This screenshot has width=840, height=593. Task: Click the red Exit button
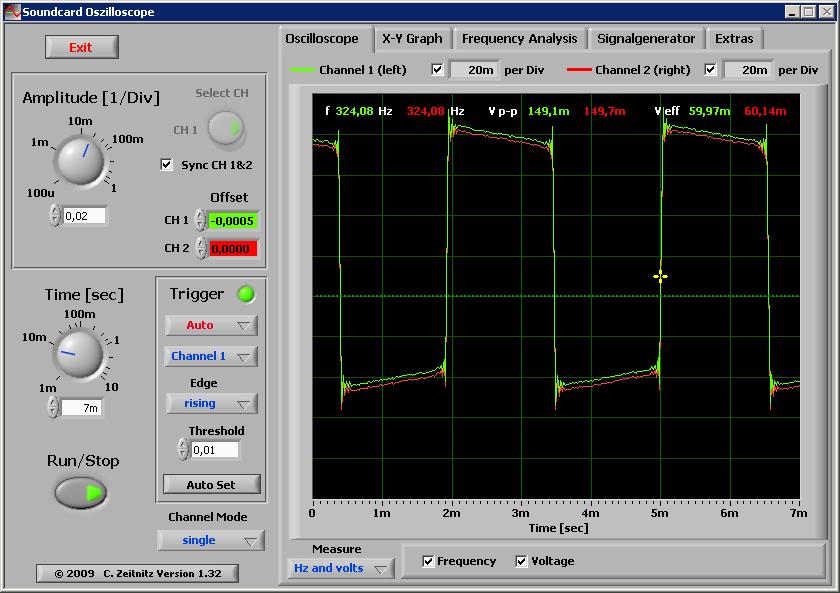[81, 47]
